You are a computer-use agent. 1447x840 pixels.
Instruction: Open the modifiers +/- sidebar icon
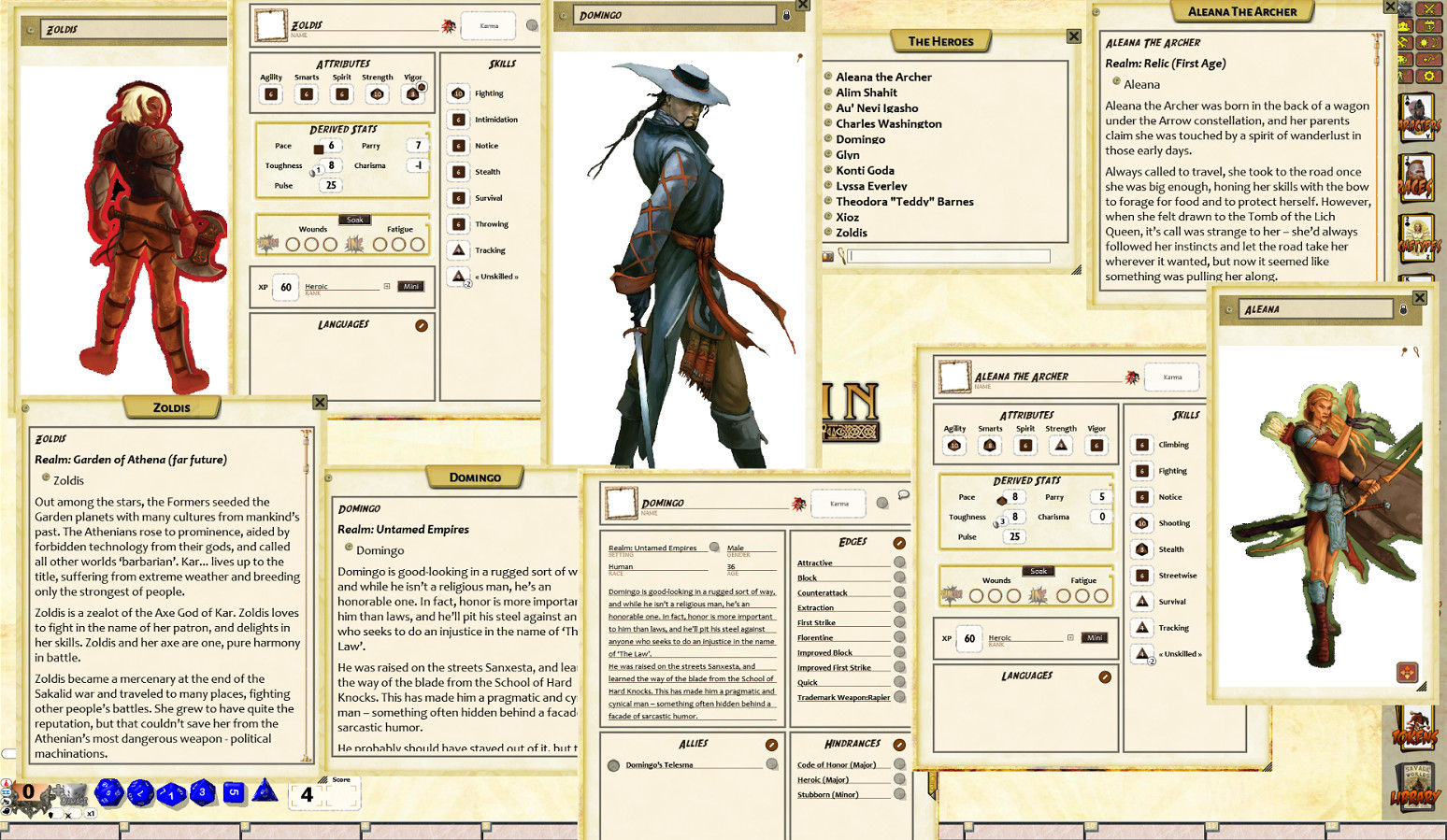pyautogui.click(x=1428, y=58)
